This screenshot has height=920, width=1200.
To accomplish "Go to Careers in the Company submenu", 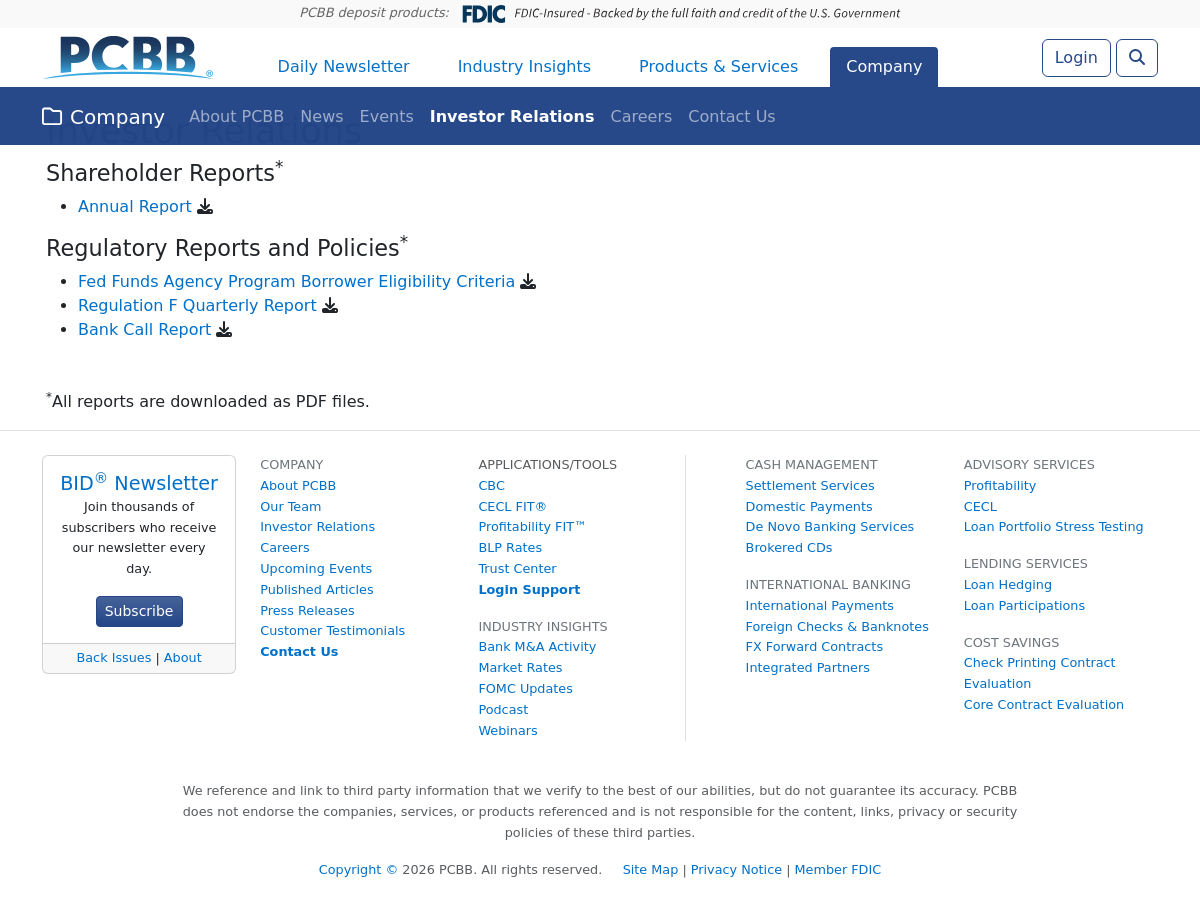I will point(641,117).
